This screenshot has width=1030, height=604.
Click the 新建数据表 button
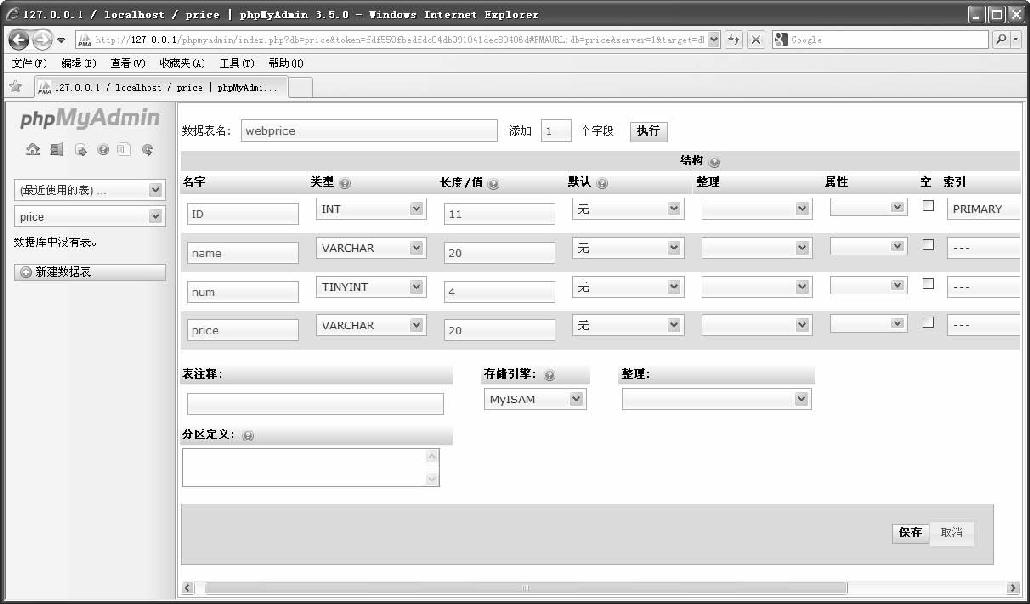tap(90, 272)
